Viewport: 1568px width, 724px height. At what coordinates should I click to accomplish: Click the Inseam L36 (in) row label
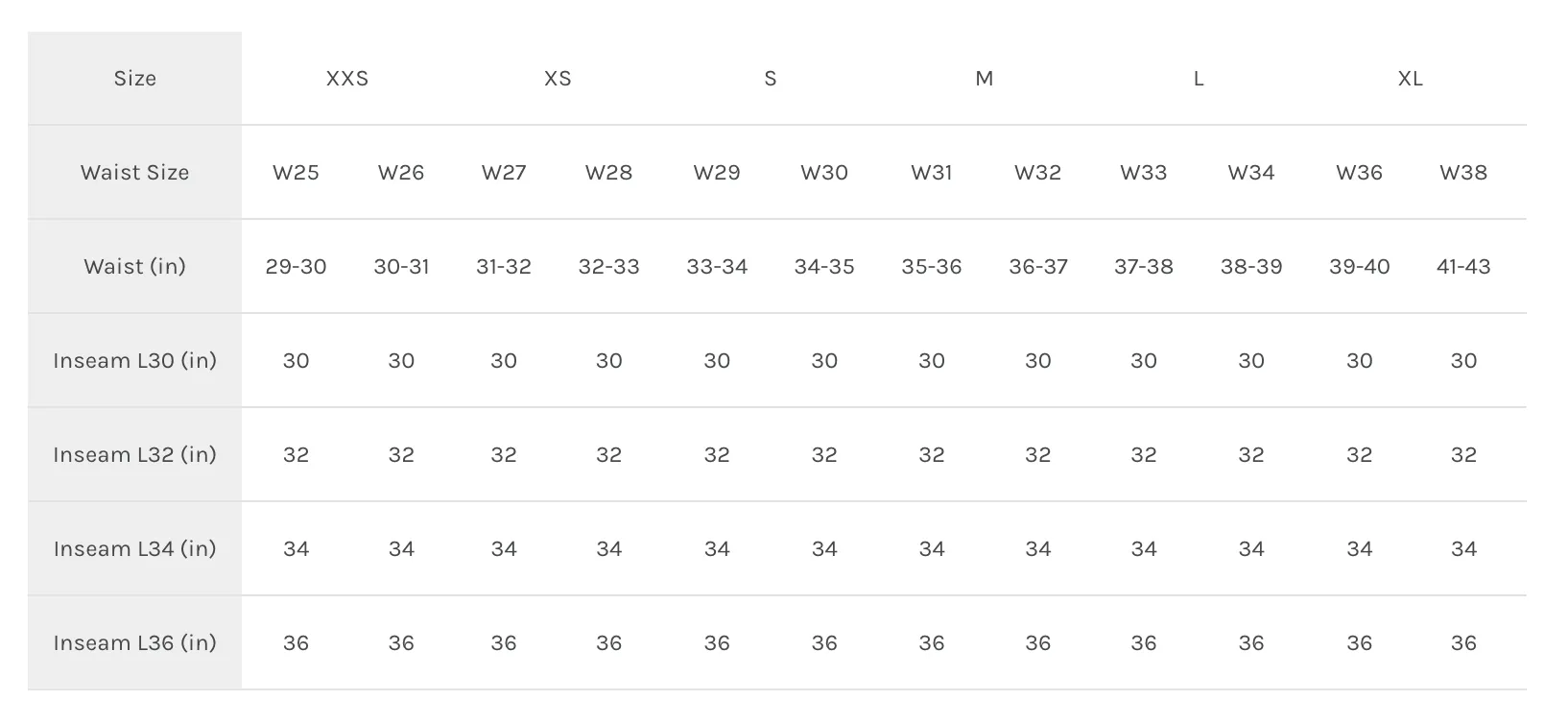pos(135,643)
